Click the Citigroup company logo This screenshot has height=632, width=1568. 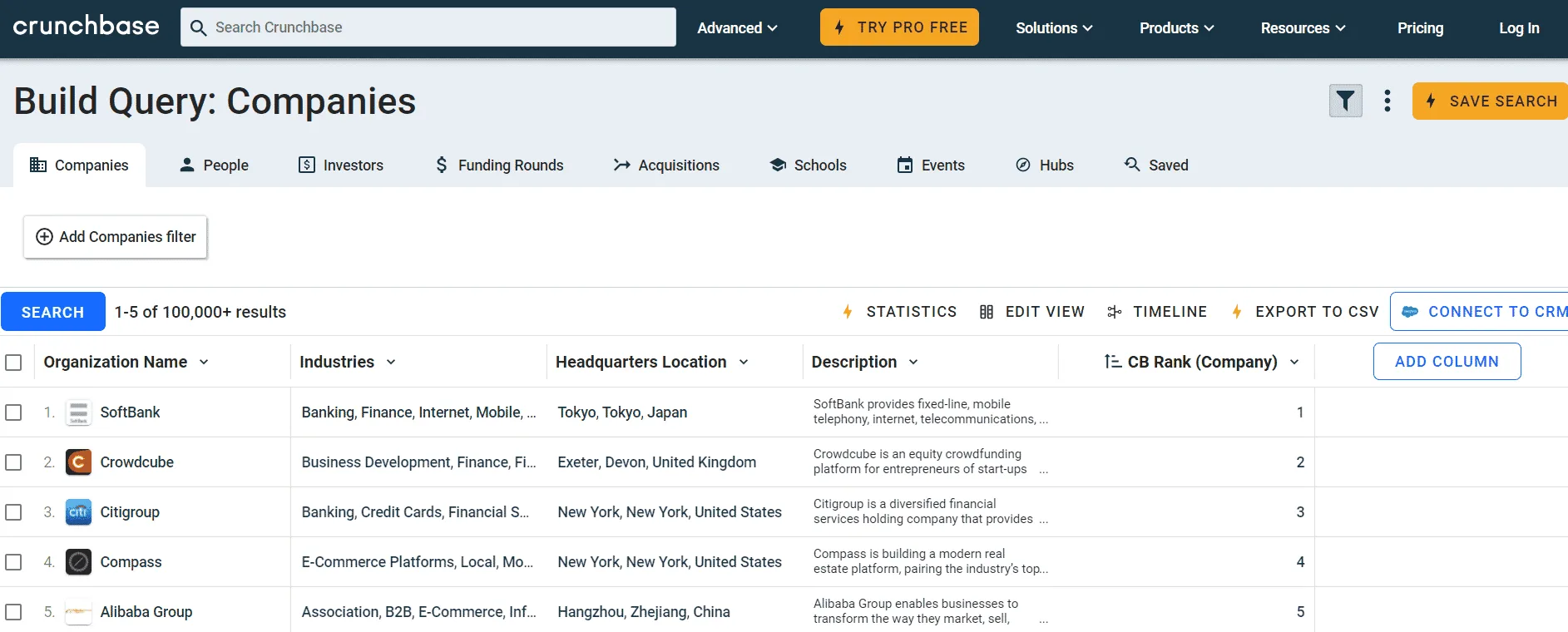click(78, 512)
